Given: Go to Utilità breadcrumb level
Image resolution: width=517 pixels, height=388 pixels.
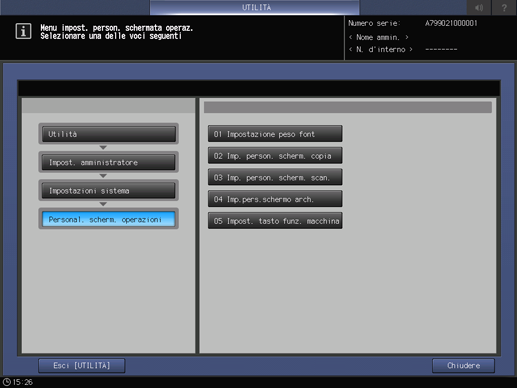Looking at the screenshot, I should point(109,134).
